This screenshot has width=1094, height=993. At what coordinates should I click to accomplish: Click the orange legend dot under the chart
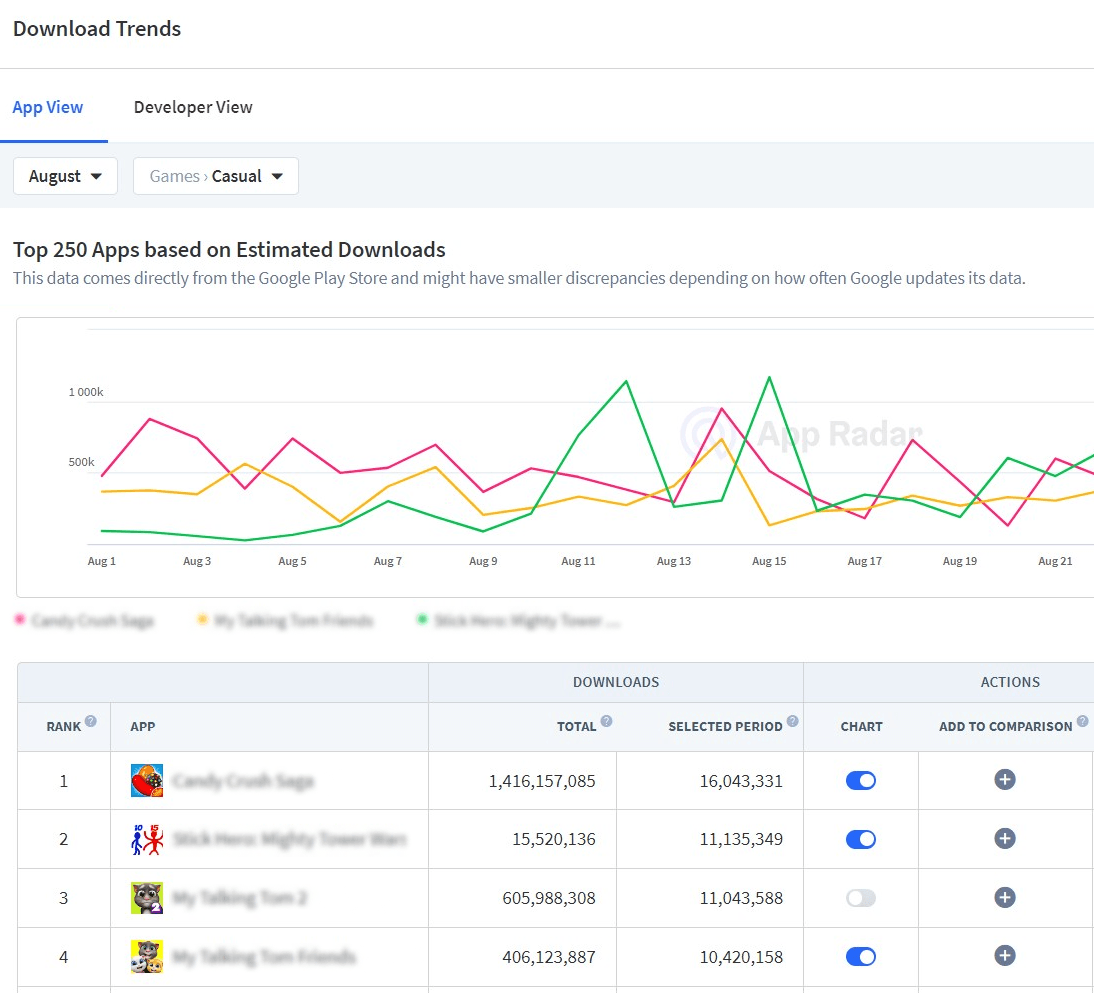[202, 619]
